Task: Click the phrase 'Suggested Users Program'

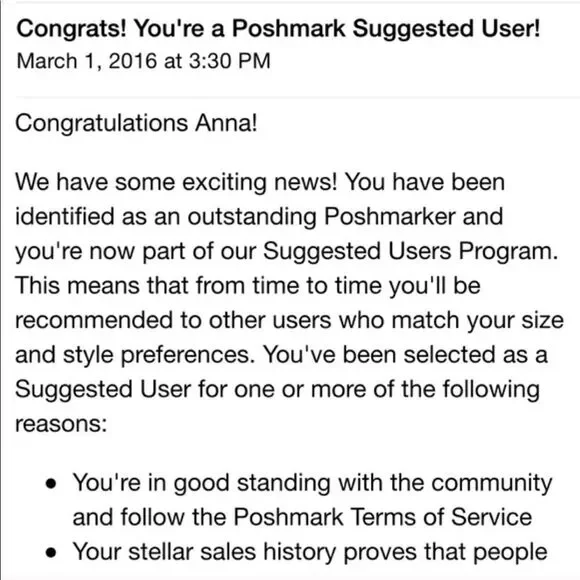Action: click(408, 252)
